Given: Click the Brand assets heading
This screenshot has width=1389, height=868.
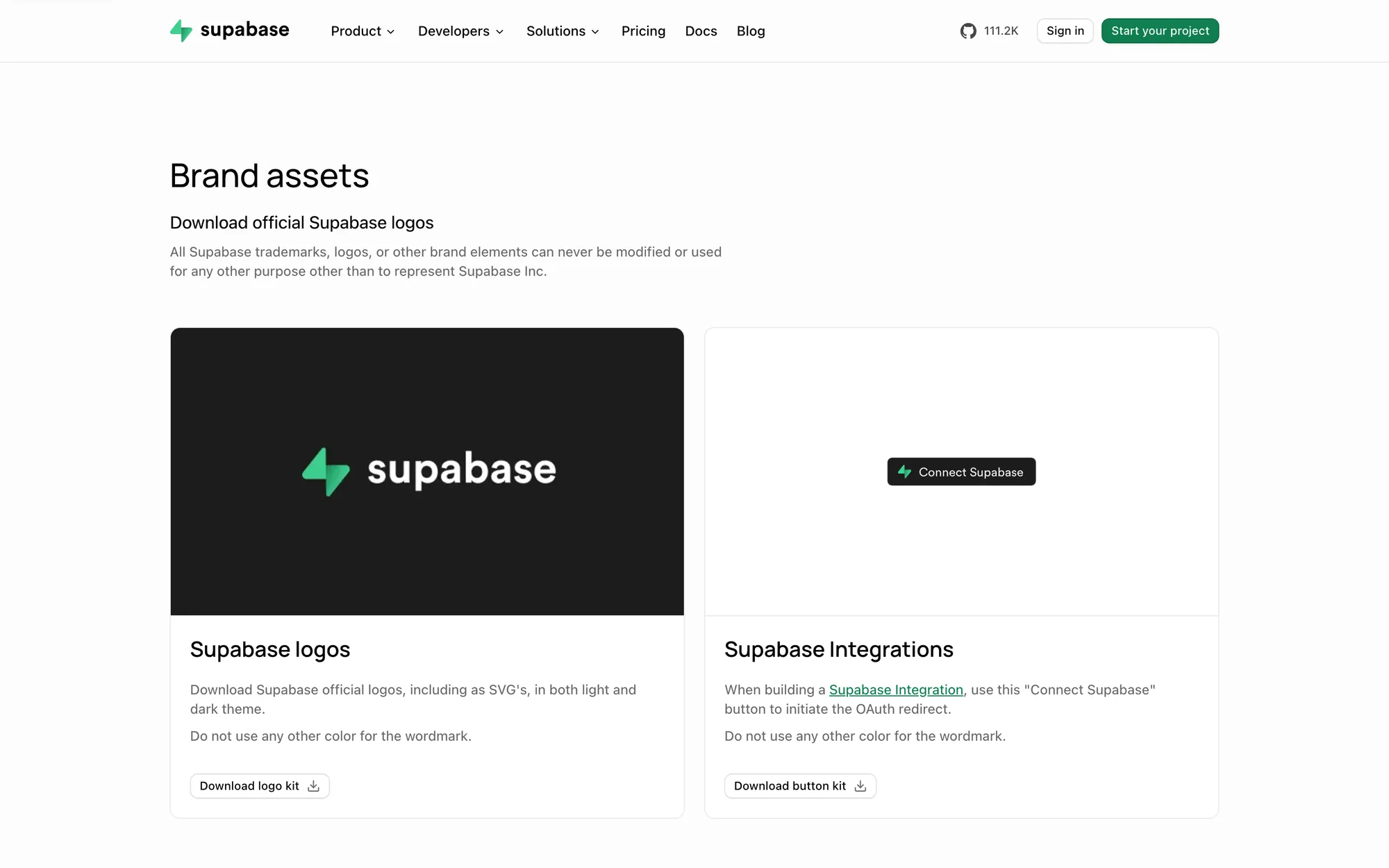Looking at the screenshot, I should [269, 176].
